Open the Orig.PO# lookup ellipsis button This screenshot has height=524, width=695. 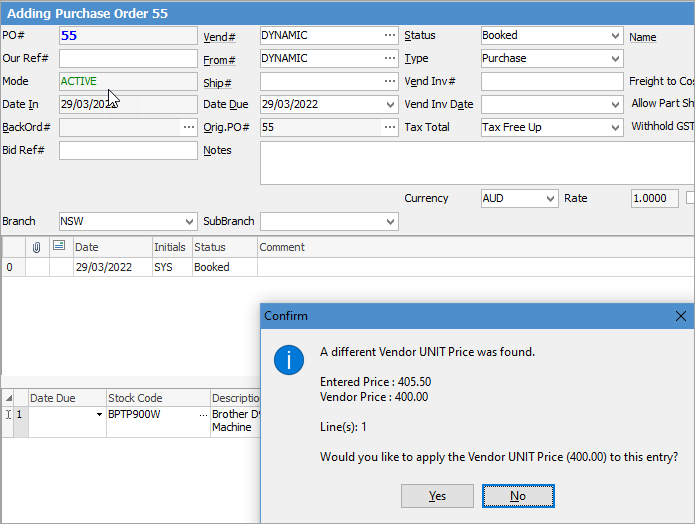[x=389, y=128]
